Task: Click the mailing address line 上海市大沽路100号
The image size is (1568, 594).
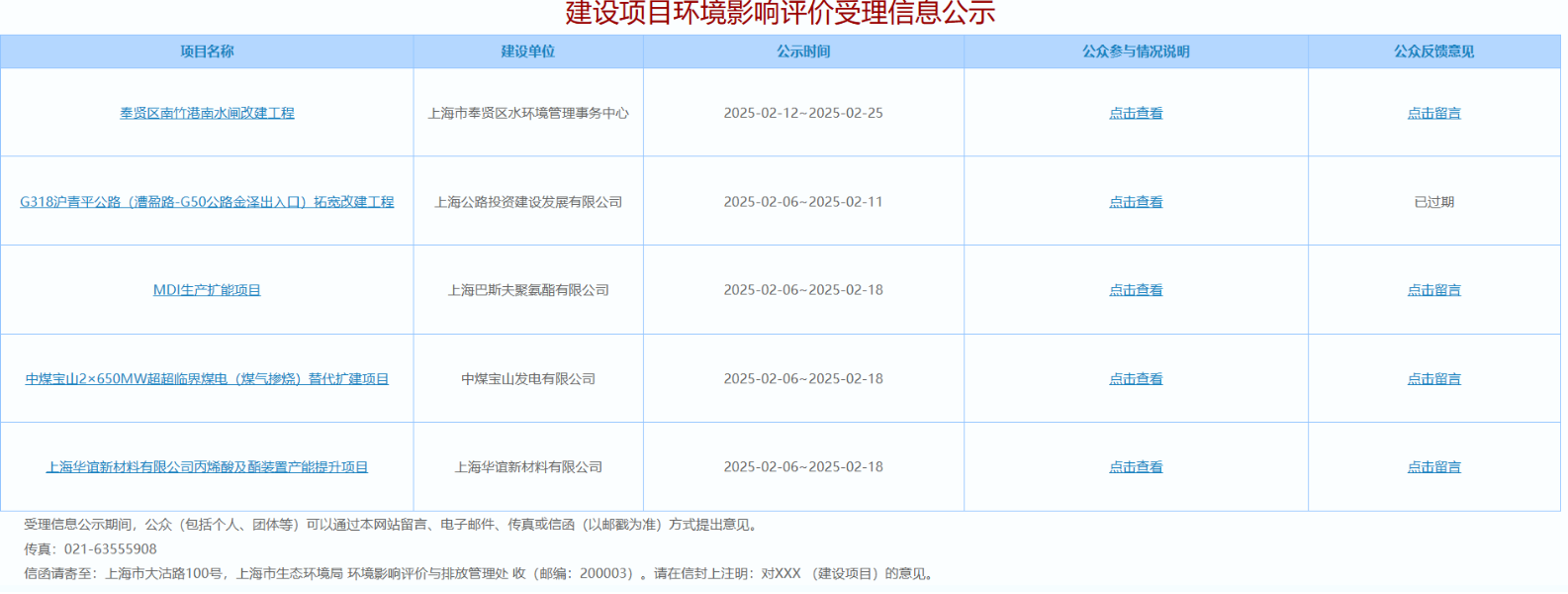Action: pyautogui.click(x=481, y=574)
